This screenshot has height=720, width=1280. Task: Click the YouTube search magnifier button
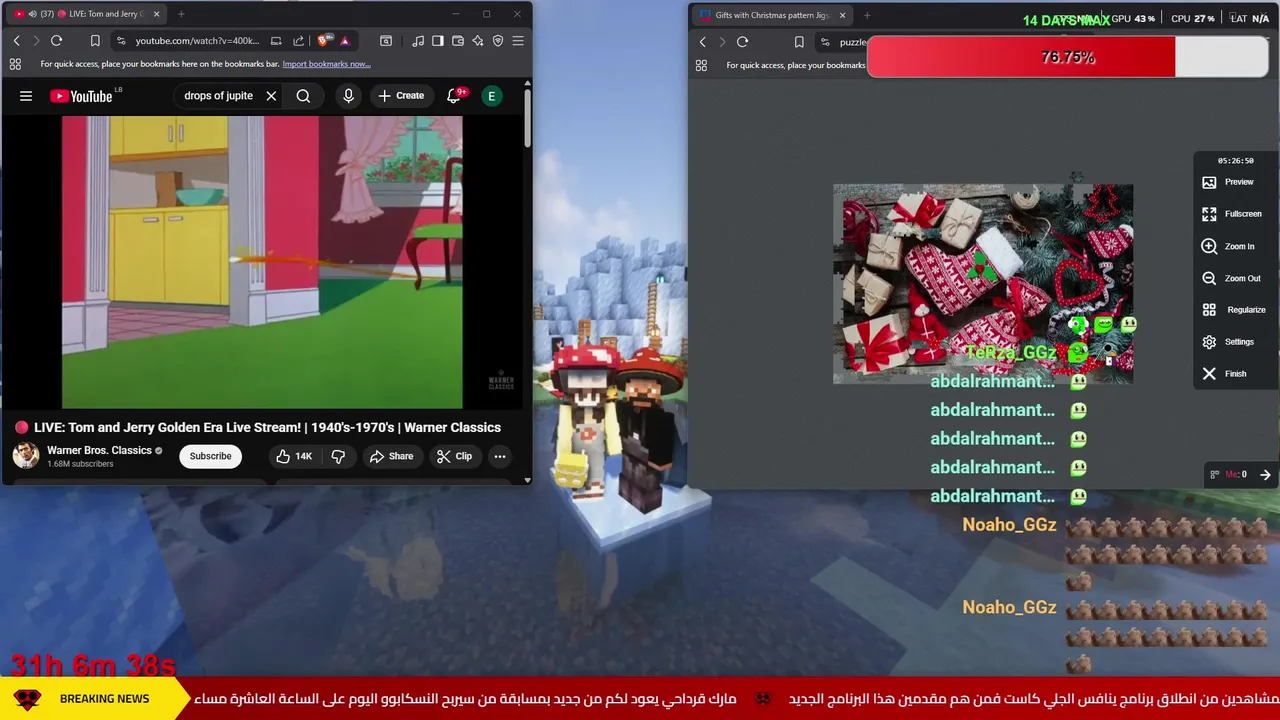(x=303, y=96)
